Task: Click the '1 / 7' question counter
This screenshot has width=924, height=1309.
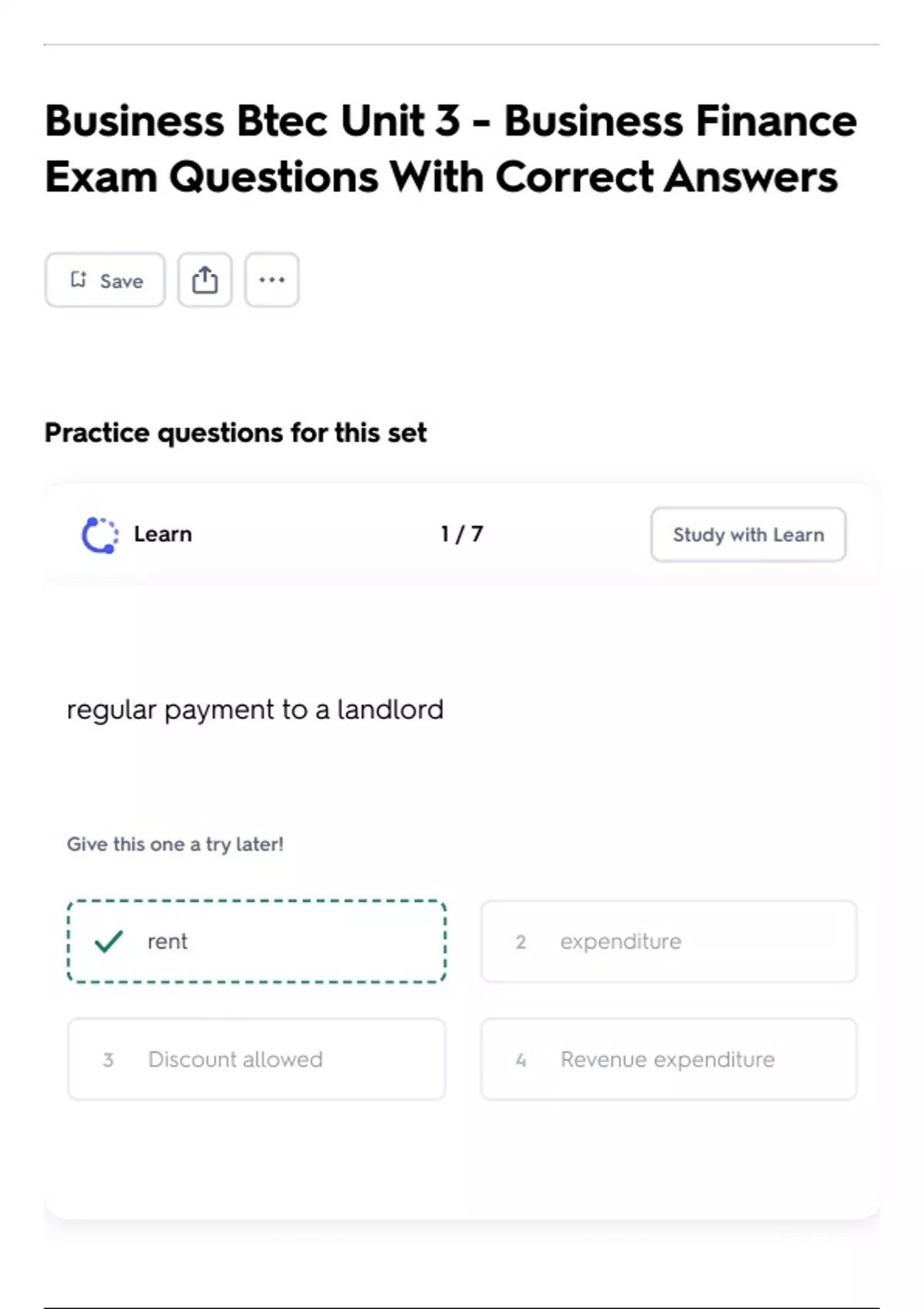Action: click(462, 534)
